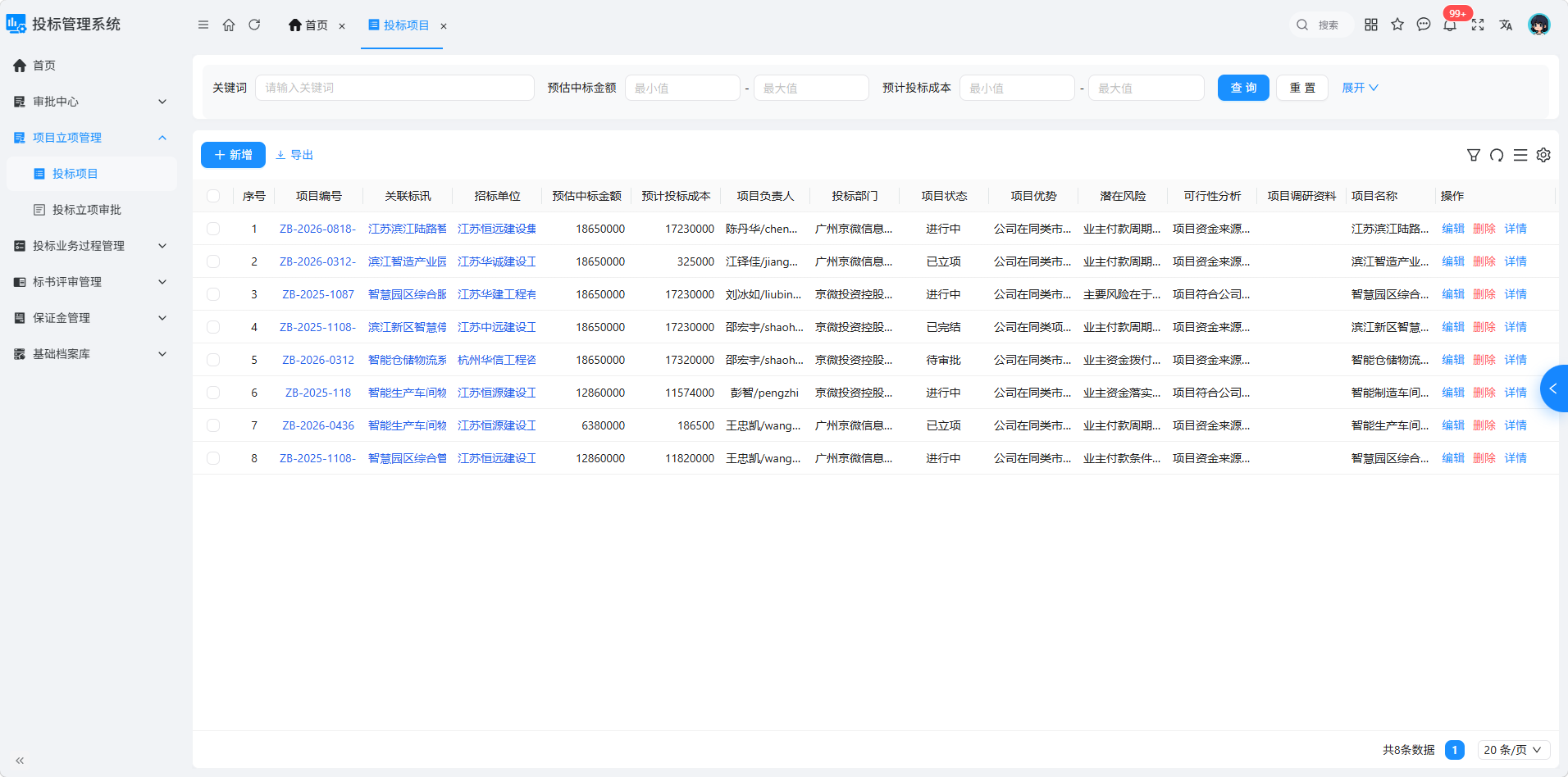Click the star favorites icon

tap(1397, 25)
